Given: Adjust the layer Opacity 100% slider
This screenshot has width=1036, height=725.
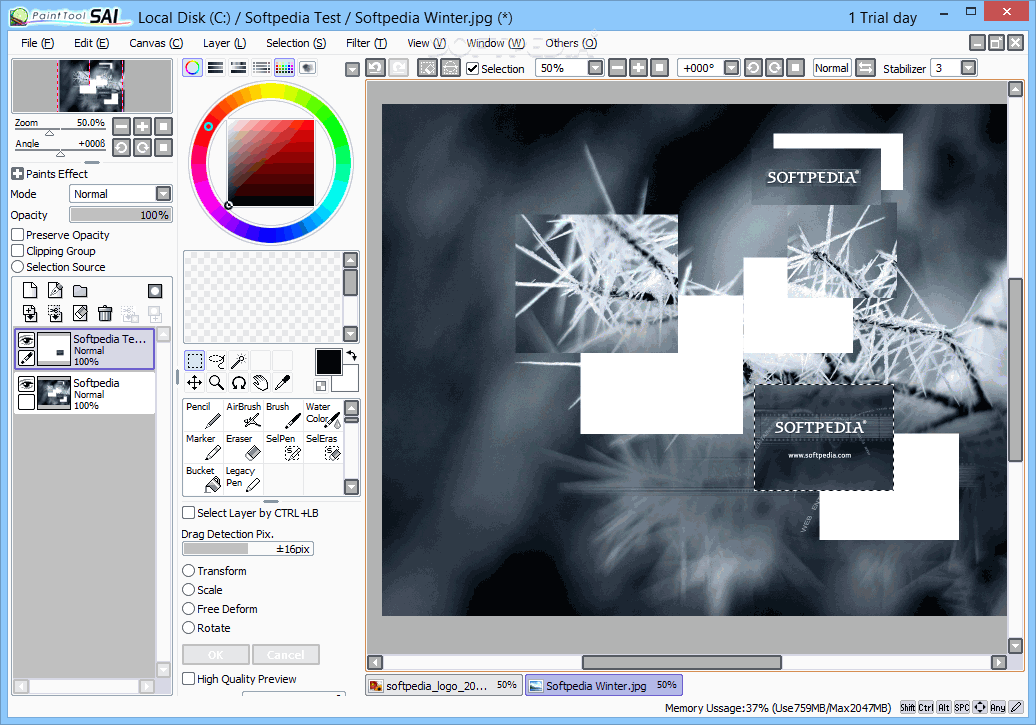Looking at the screenshot, I should tap(121, 215).
